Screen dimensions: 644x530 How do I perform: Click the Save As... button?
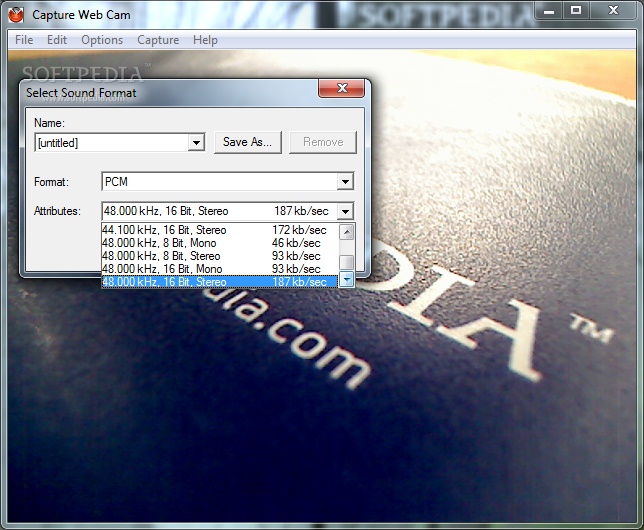pos(248,142)
